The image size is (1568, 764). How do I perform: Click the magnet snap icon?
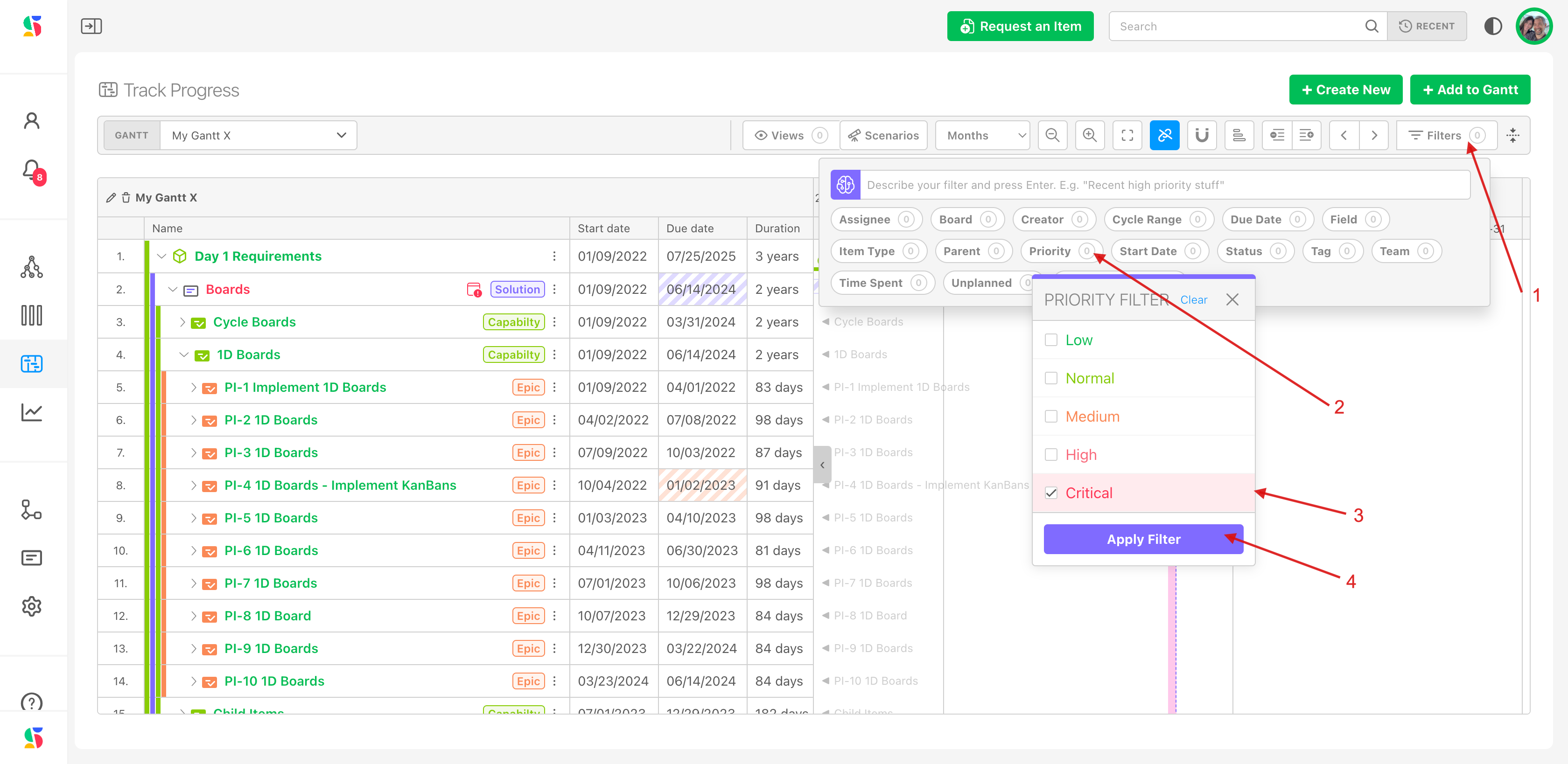(1201, 135)
